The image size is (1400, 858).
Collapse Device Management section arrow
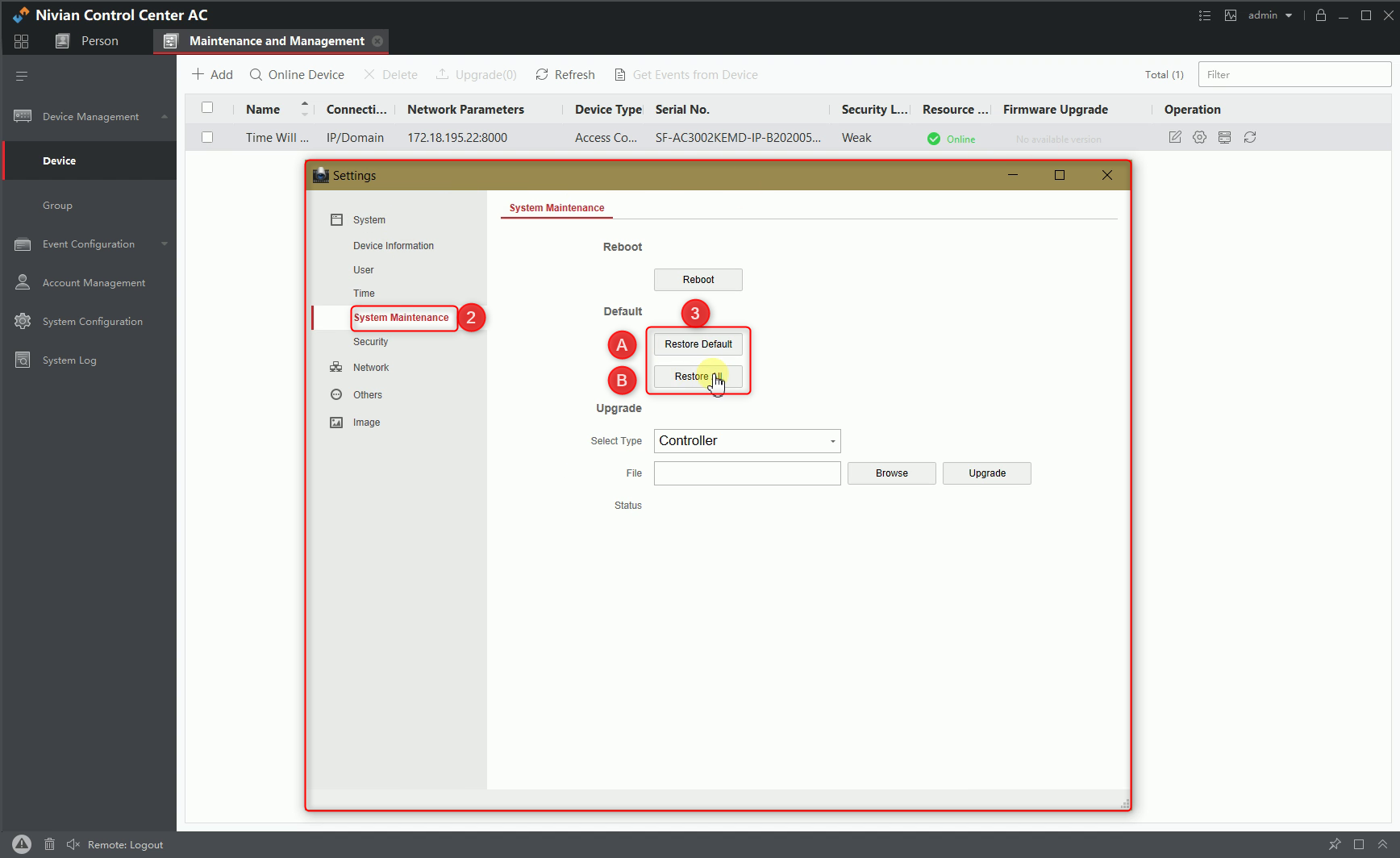[x=165, y=117]
